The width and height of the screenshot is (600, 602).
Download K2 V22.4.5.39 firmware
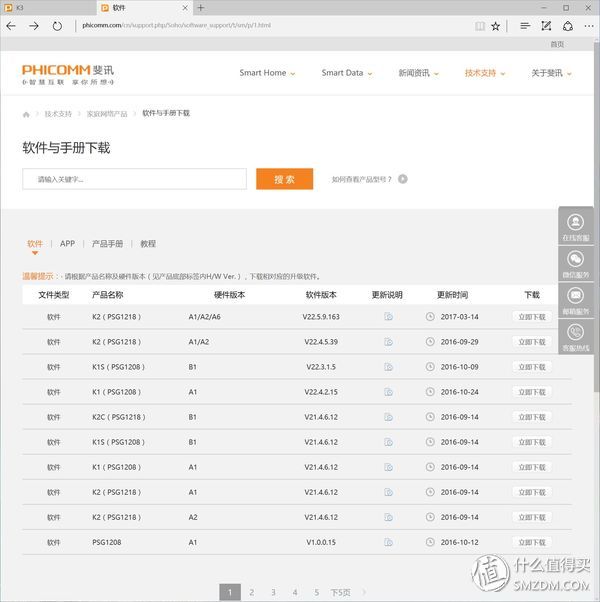pyautogui.click(x=532, y=342)
